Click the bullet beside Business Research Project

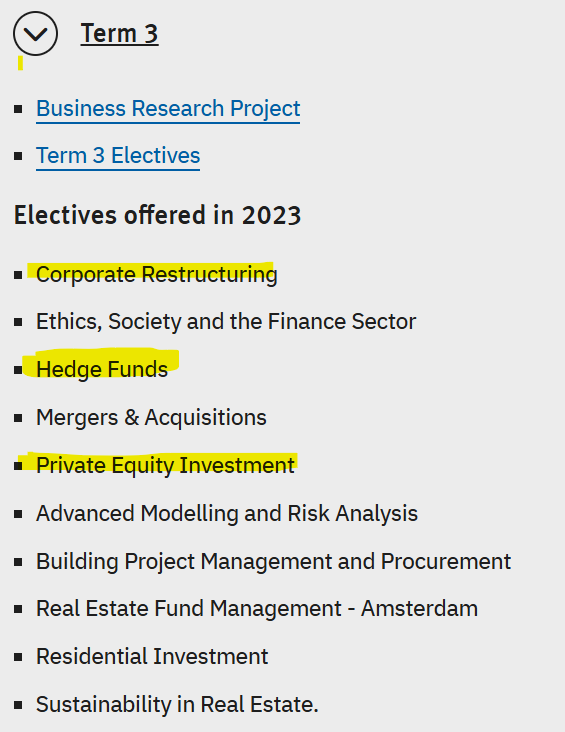[18, 109]
